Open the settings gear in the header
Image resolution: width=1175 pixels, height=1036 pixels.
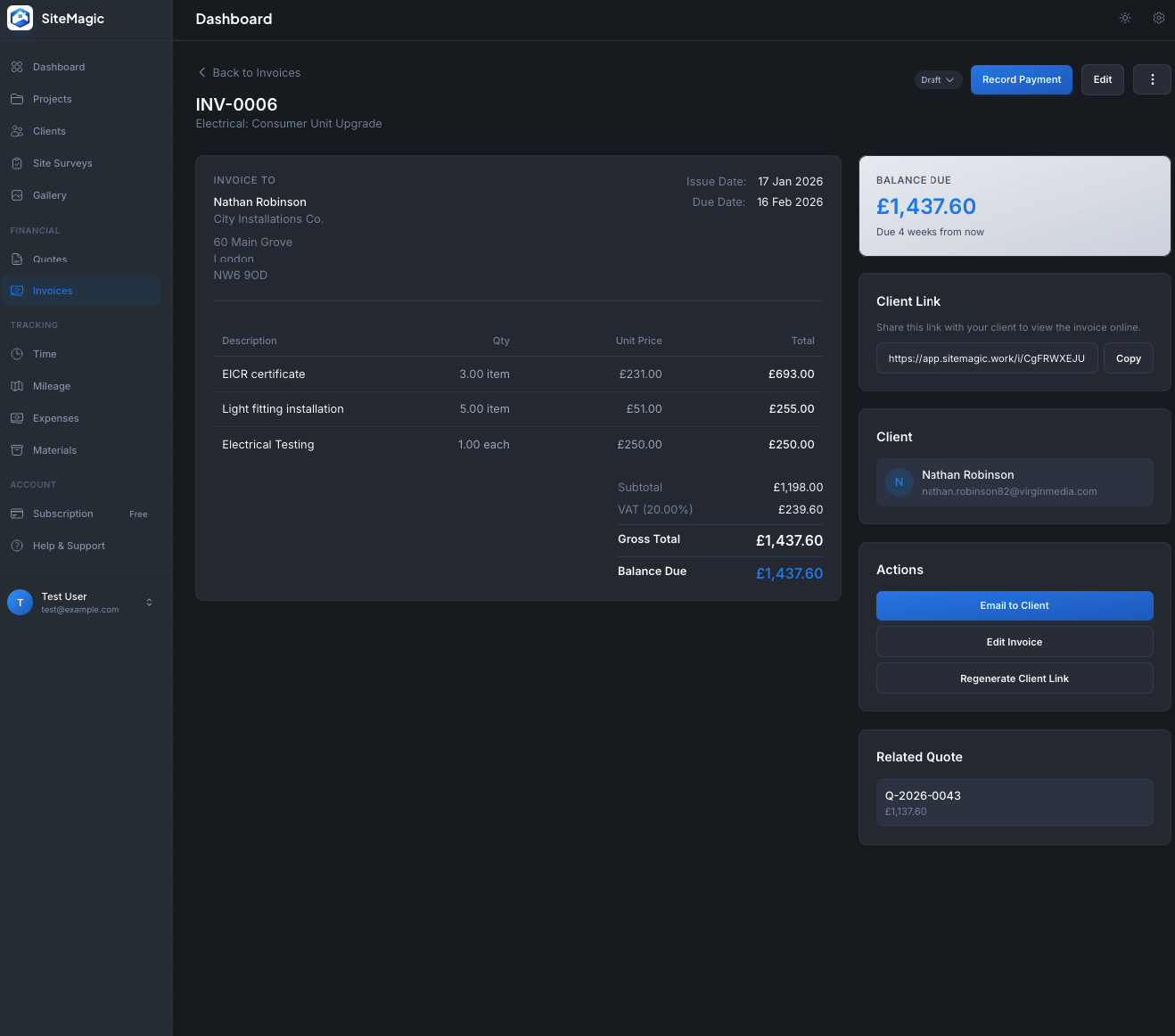tap(1158, 17)
